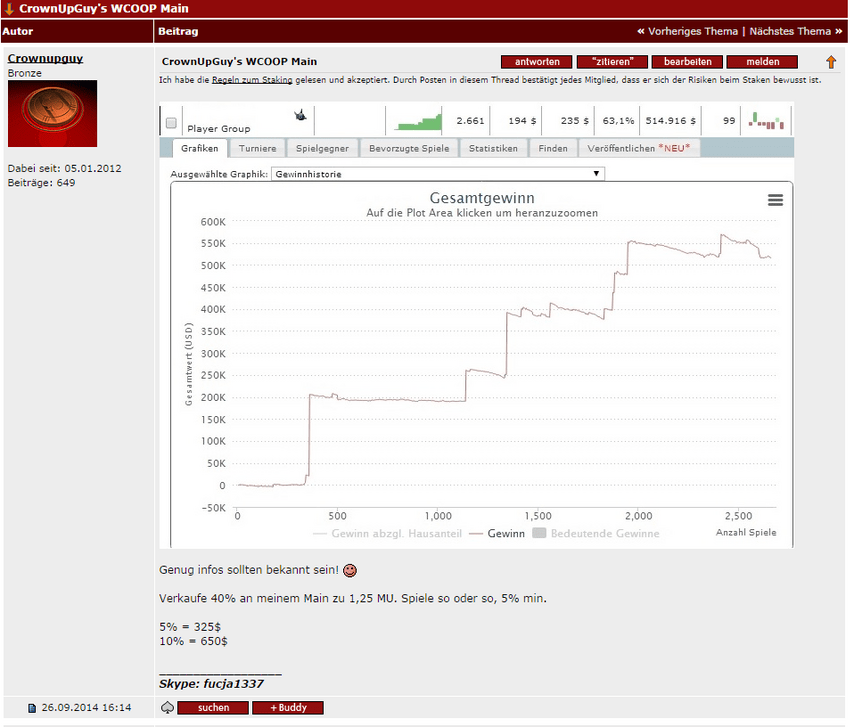Click the smiley emoticon in the post
Viewport: 854px width, 727px height.
[350, 570]
